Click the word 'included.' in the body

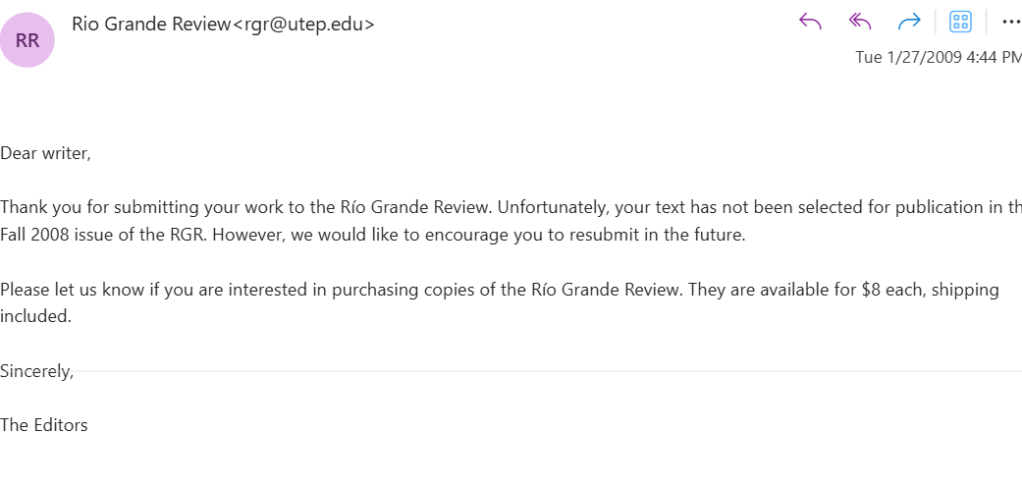(x=36, y=316)
